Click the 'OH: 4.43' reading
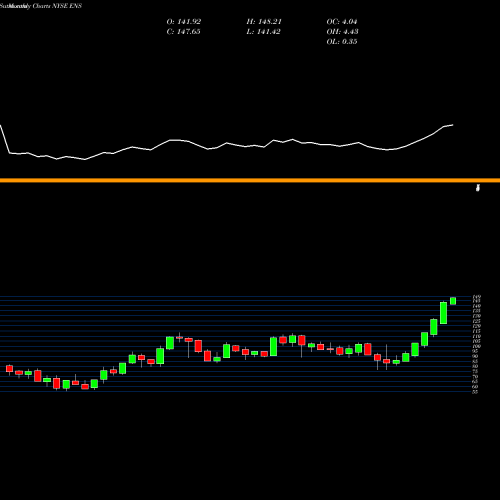 [x=342, y=32]
